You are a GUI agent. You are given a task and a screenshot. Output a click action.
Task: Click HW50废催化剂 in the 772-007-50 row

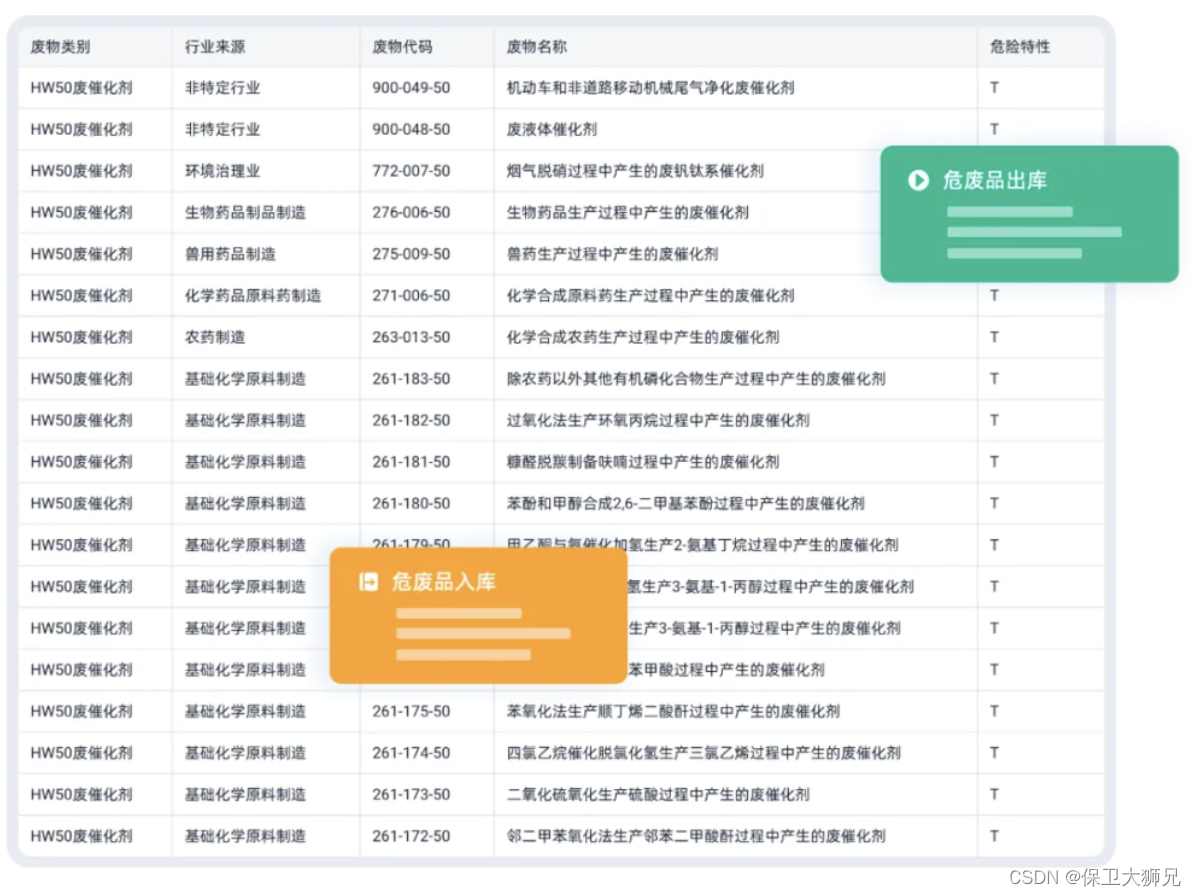click(82, 171)
